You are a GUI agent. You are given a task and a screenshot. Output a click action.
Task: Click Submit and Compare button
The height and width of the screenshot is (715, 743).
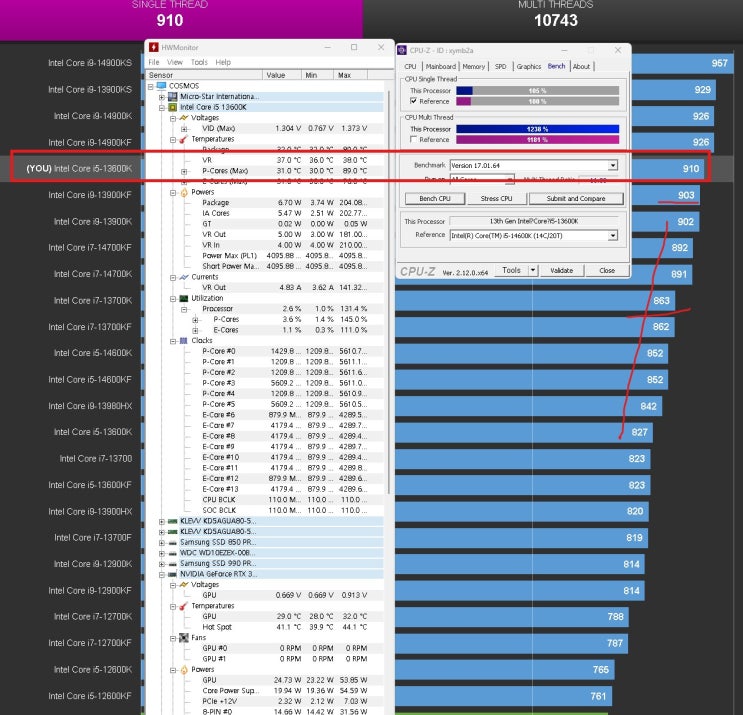pos(576,199)
